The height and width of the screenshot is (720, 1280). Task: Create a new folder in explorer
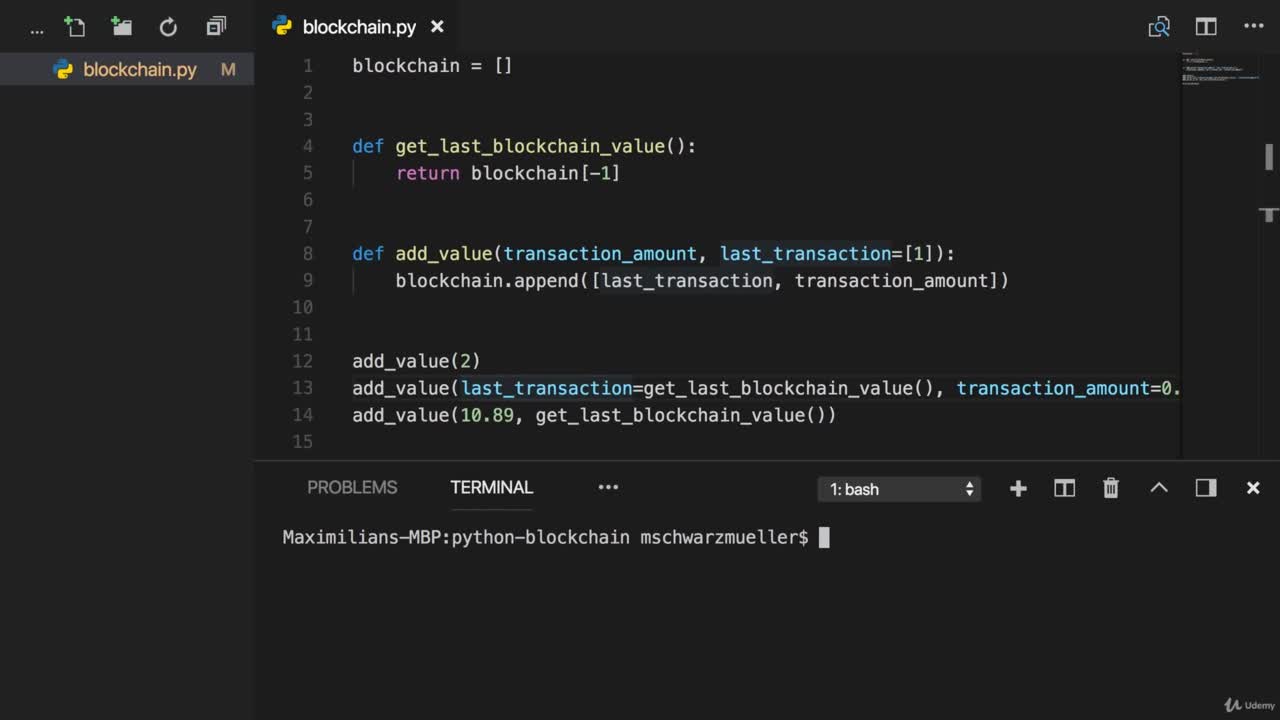tap(121, 27)
